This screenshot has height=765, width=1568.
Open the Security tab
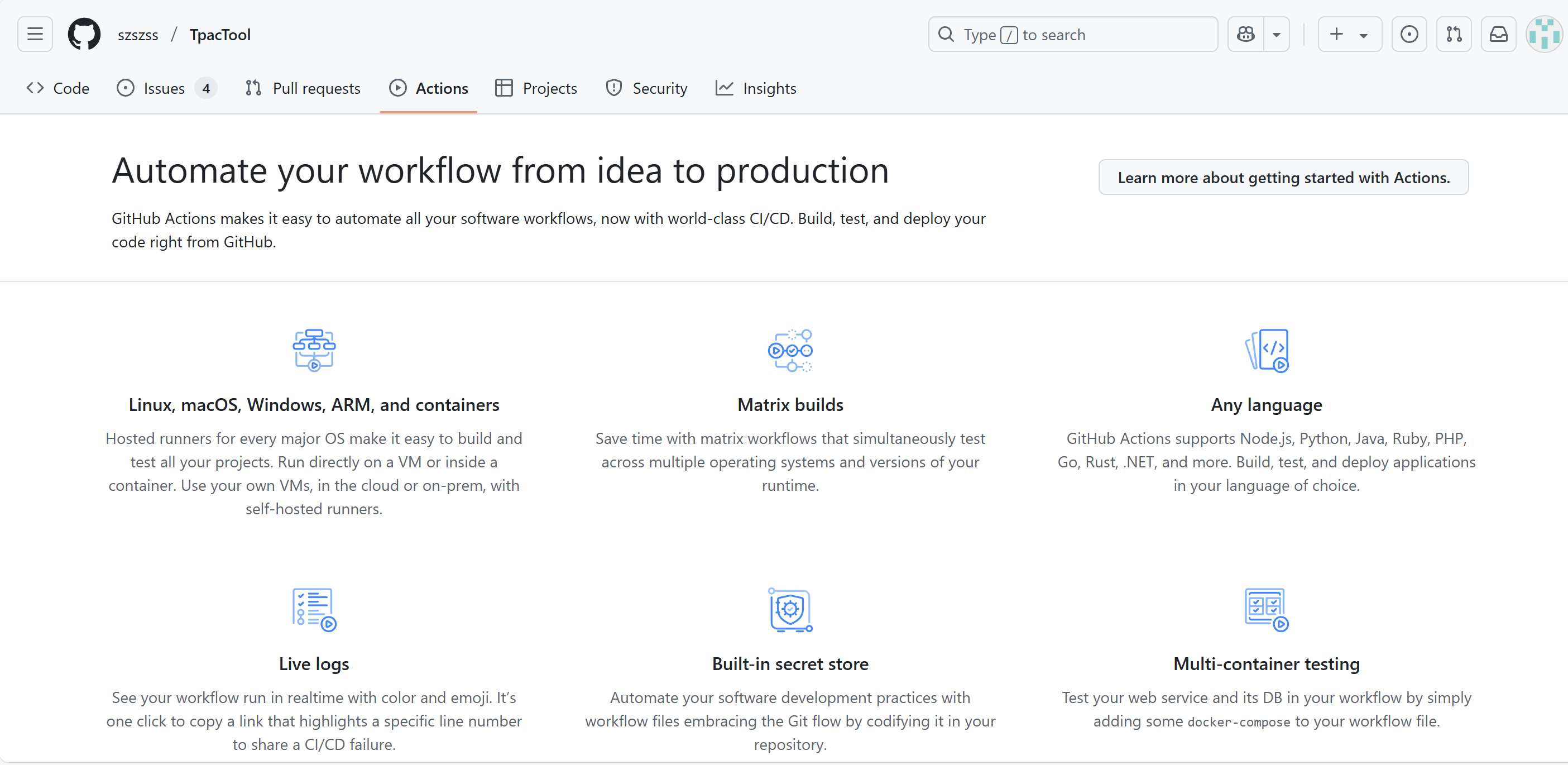(646, 88)
